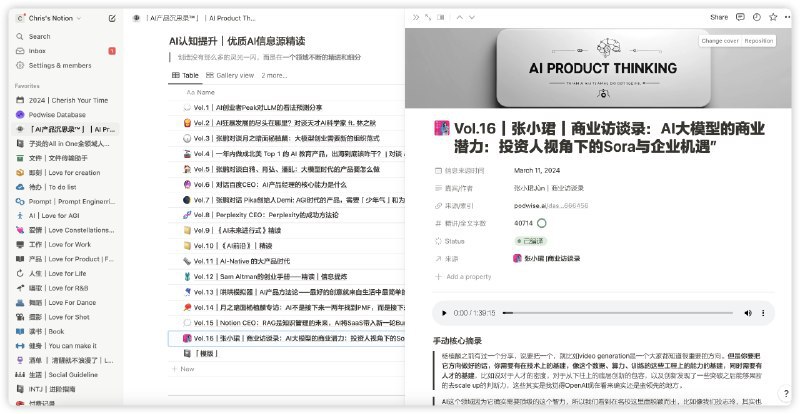Screen dimensions: 800x414
Task: View page history with the clock icon
Action: pos(757,17)
